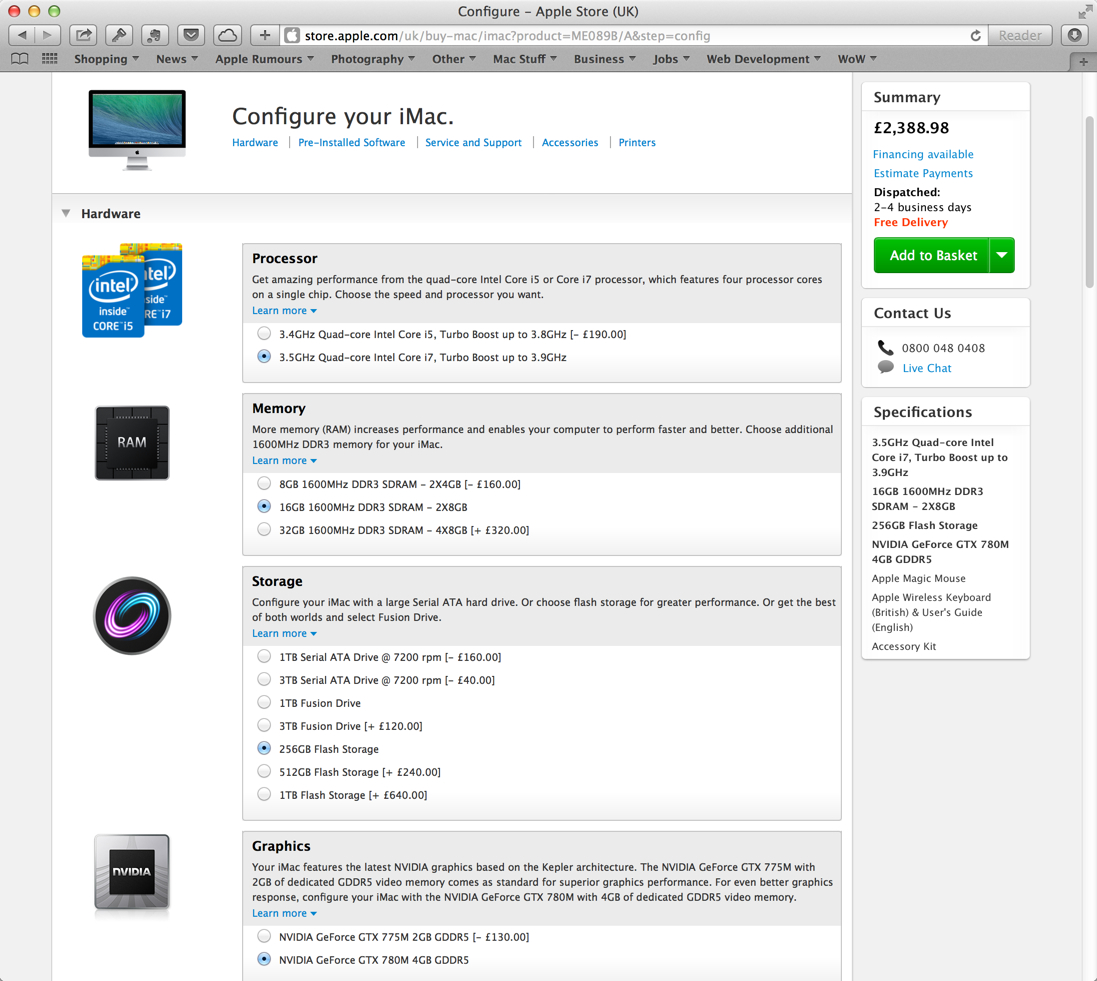Click the phone icon beside 0800 048 0408
The width and height of the screenshot is (1097, 981).
tap(886, 348)
